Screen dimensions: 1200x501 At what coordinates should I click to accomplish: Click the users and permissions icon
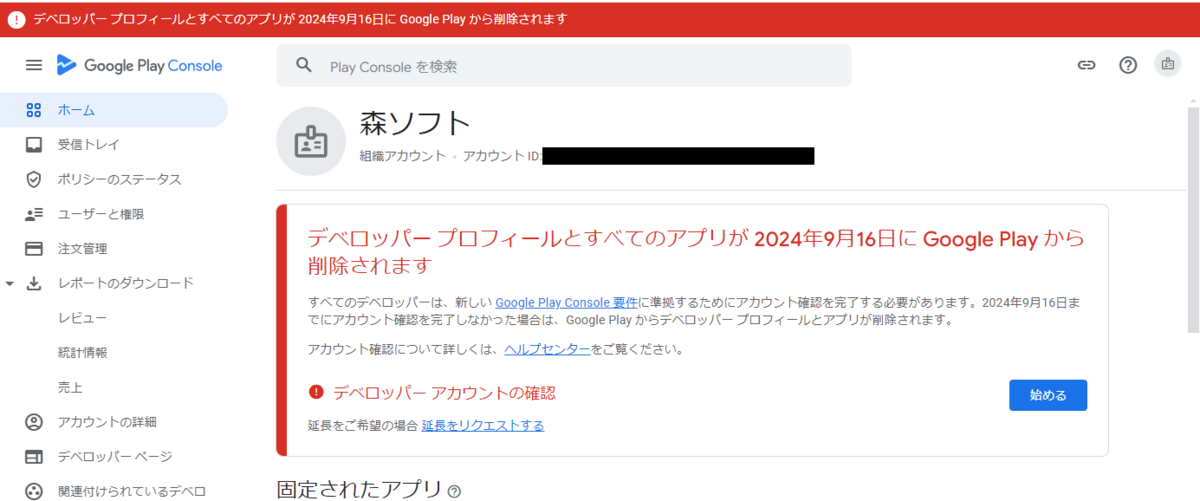tap(33, 214)
